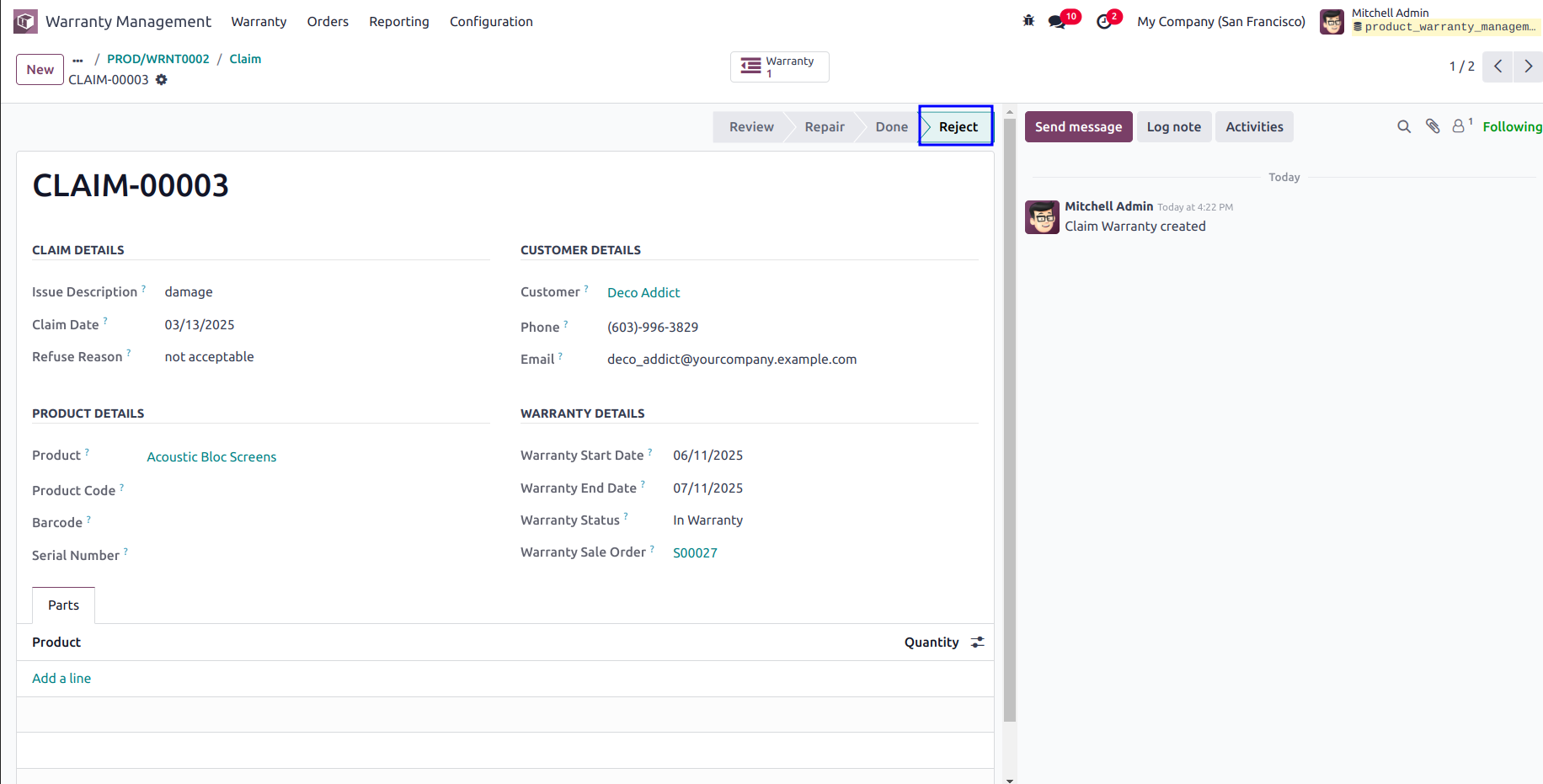The image size is (1543, 784).
Task: Click the CLAIM-00003 title field
Action: 131,185
